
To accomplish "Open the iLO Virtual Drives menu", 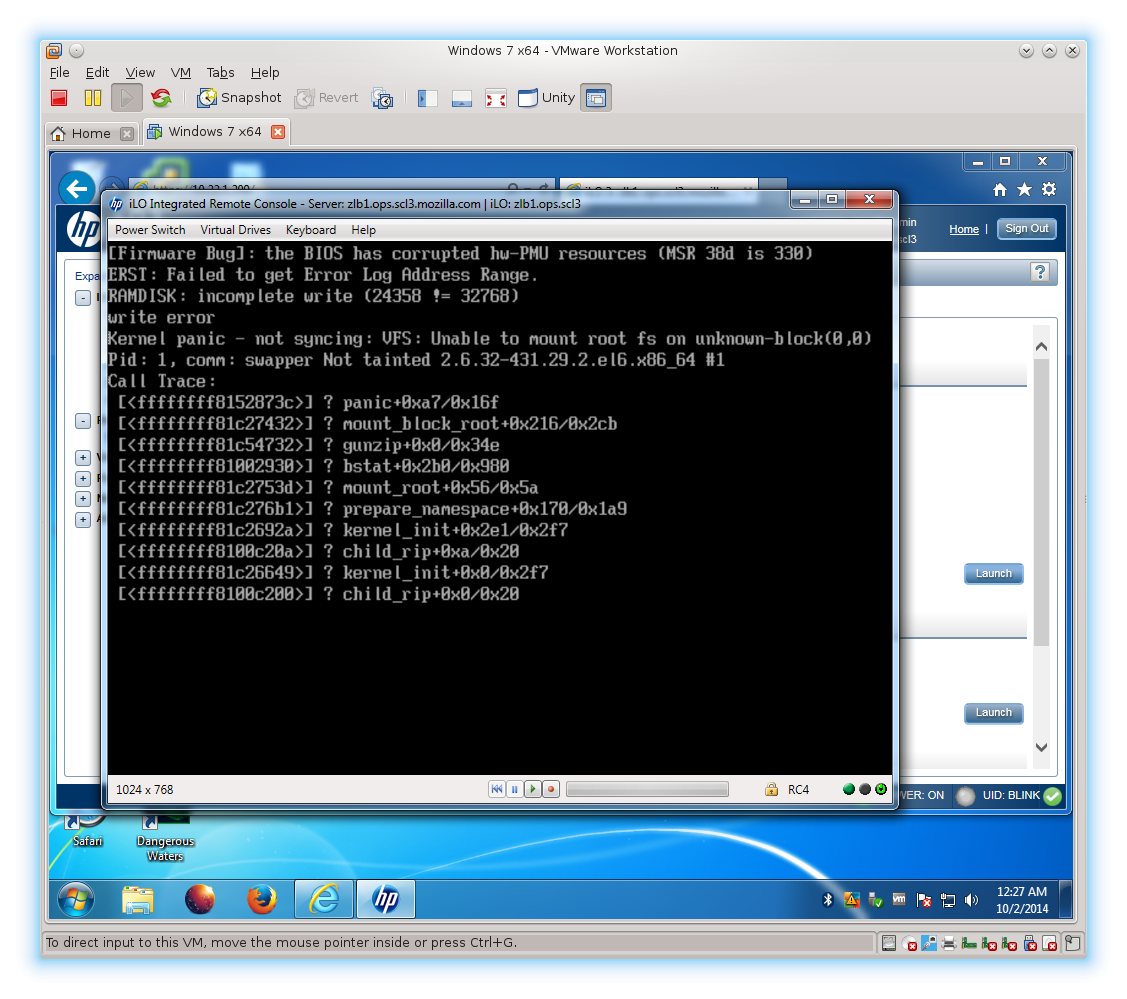I will pos(236,230).
